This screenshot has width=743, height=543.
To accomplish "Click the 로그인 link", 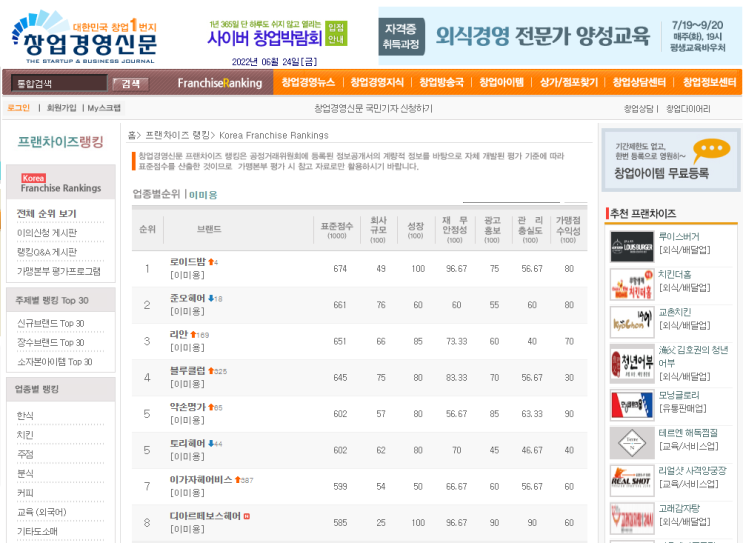I will (x=18, y=108).
